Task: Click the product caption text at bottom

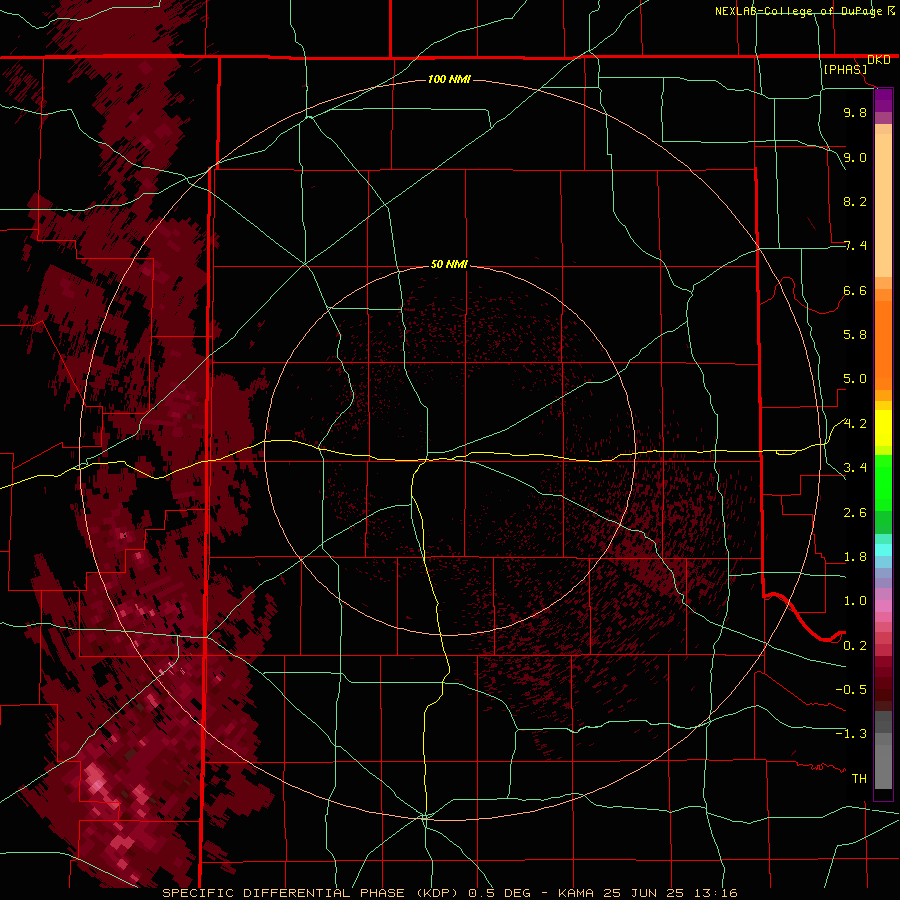Action: pyautogui.click(x=450, y=893)
